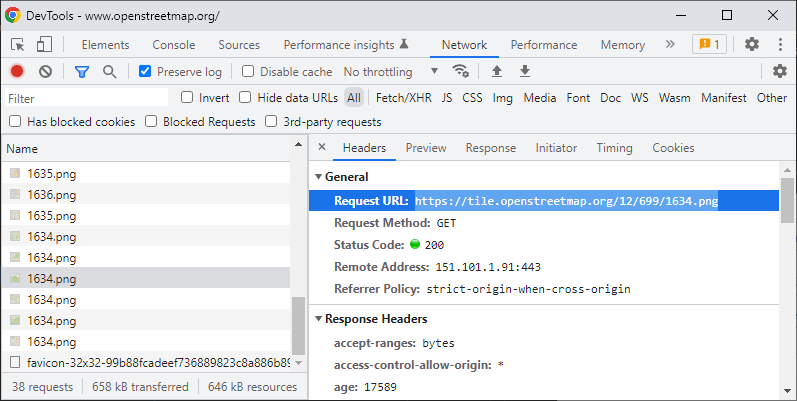Collapse the General section
This screenshot has width=797, height=401.
click(x=319, y=177)
